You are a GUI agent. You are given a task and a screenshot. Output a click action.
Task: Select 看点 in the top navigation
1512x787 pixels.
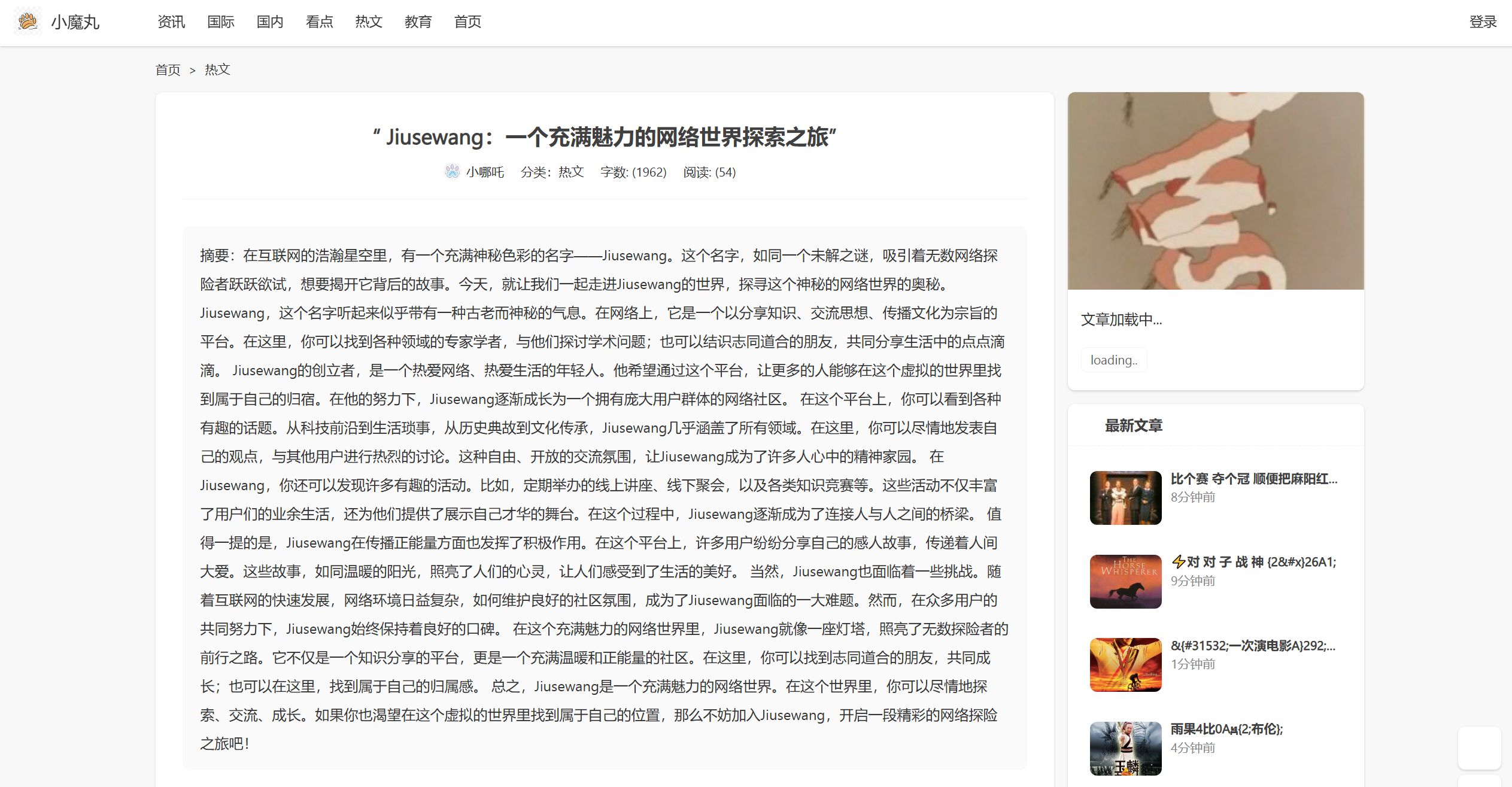tap(320, 22)
